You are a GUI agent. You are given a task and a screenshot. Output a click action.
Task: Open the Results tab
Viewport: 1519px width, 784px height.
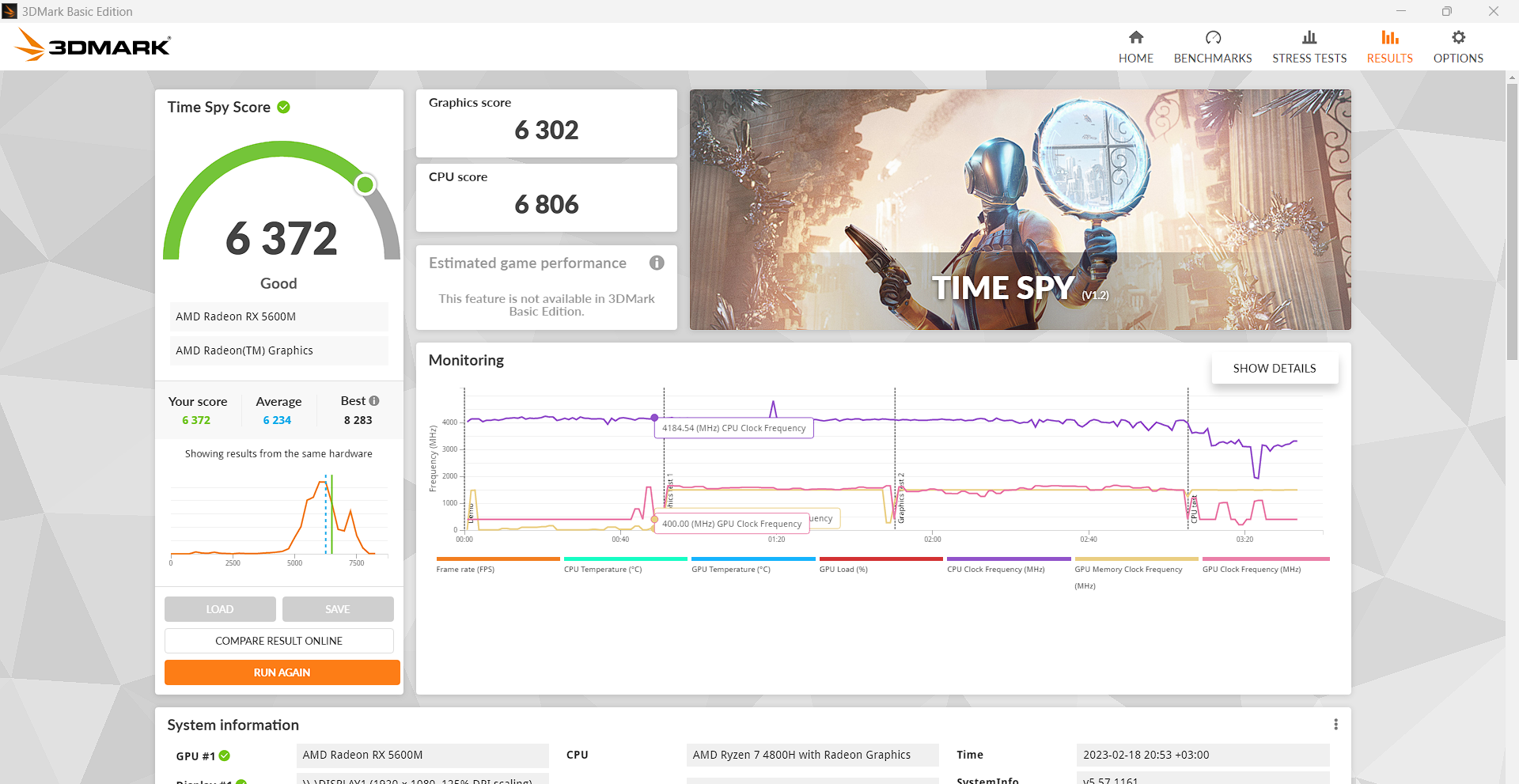tap(1389, 47)
